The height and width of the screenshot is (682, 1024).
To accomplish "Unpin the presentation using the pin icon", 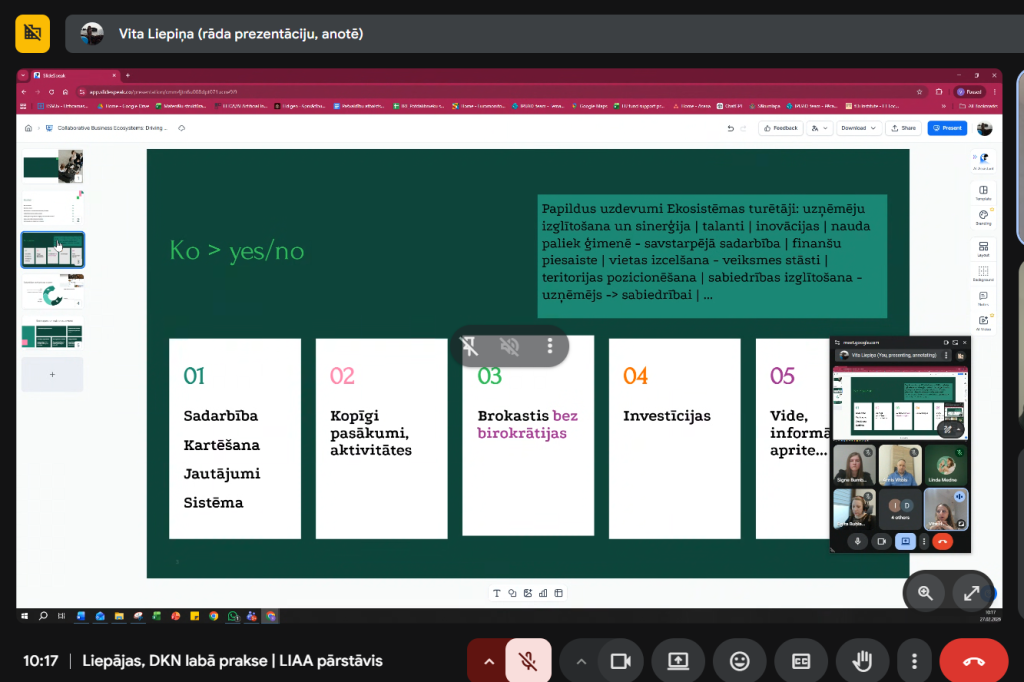I will pyautogui.click(x=469, y=346).
